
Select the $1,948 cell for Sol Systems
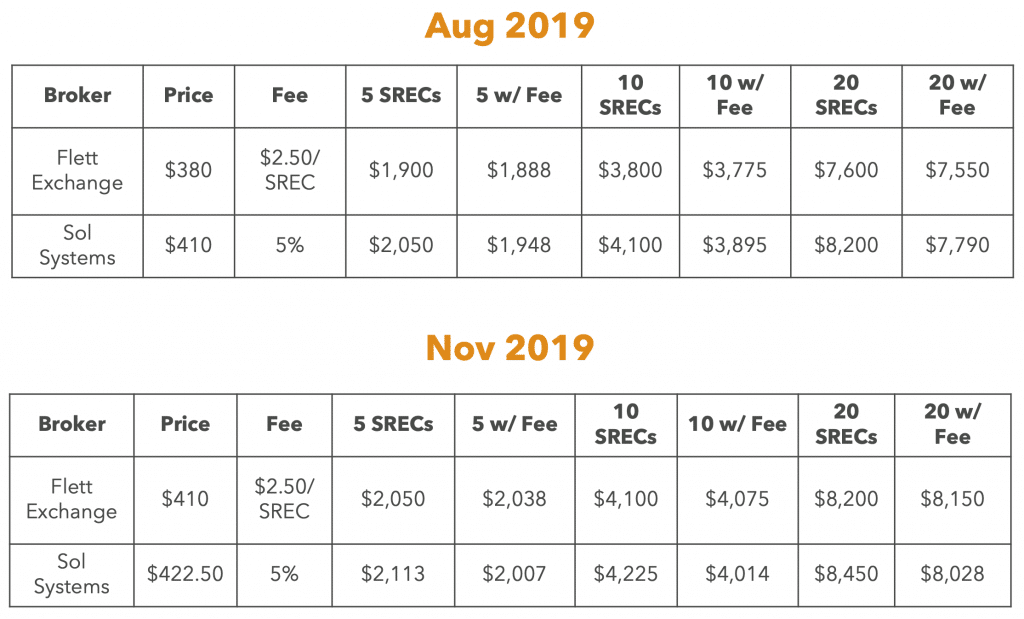tap(519, 246)
